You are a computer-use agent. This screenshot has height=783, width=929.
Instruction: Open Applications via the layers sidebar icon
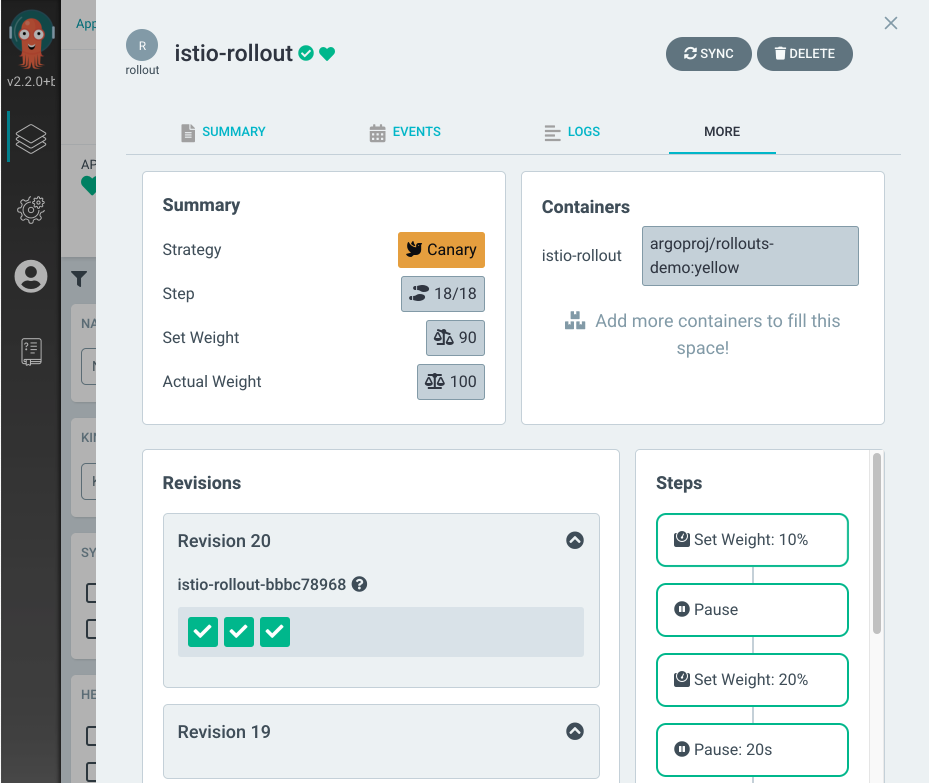(x=31, y=138)
